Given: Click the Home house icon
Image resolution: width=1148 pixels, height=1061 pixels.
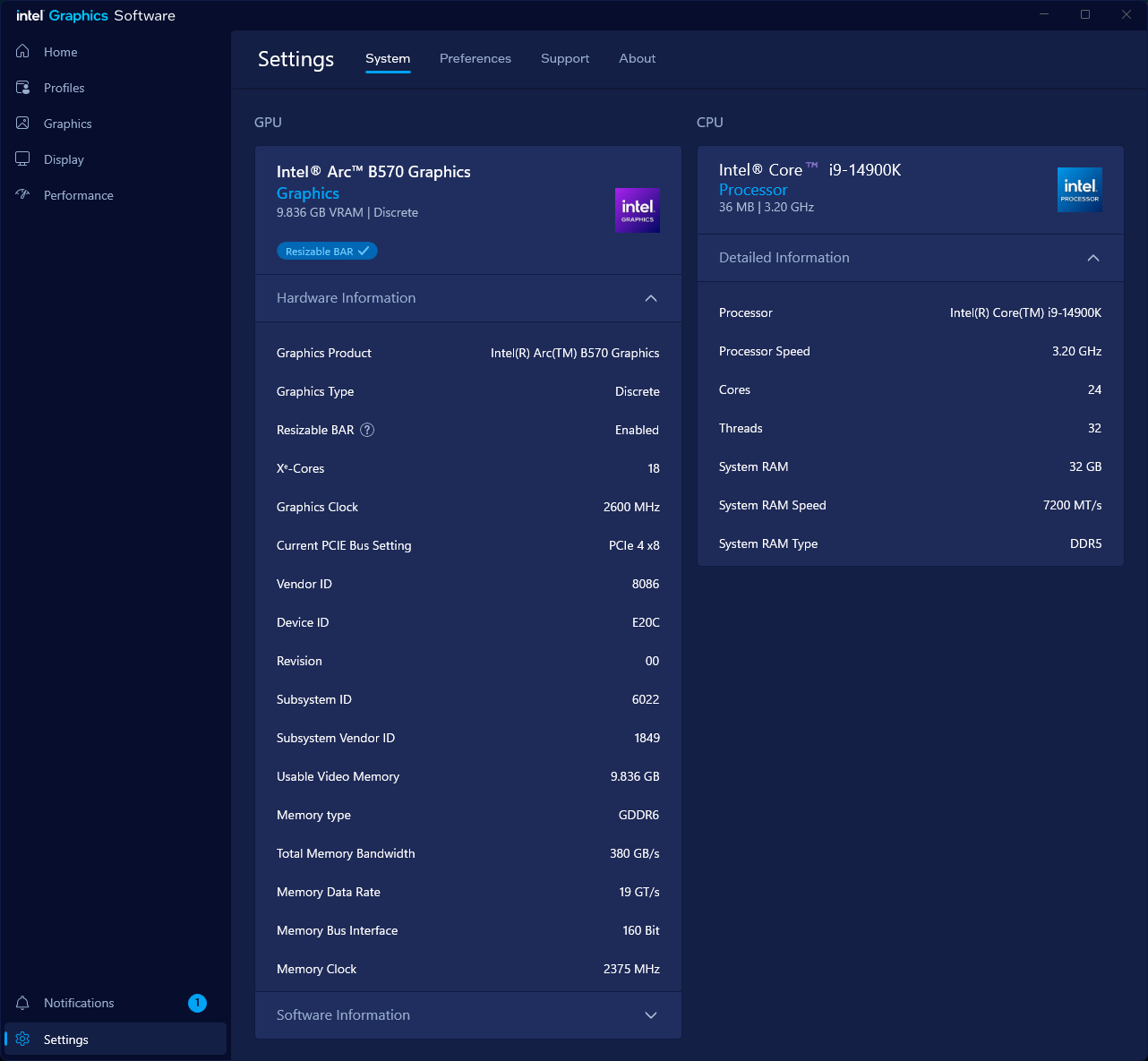Looking at the screenshot, I should click(22, 51).
